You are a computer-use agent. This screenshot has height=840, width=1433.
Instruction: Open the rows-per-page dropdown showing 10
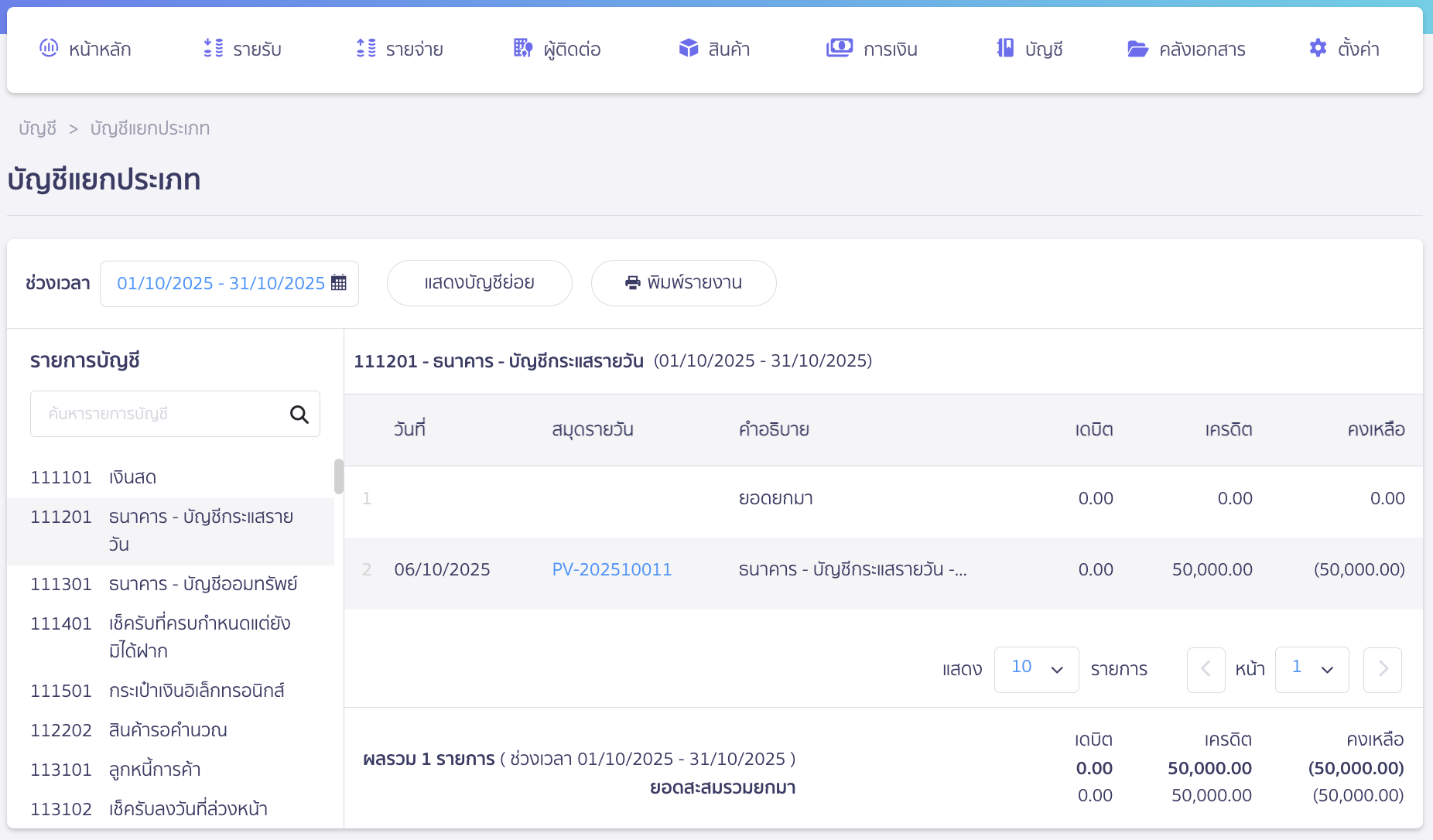tap(1036, 669)
